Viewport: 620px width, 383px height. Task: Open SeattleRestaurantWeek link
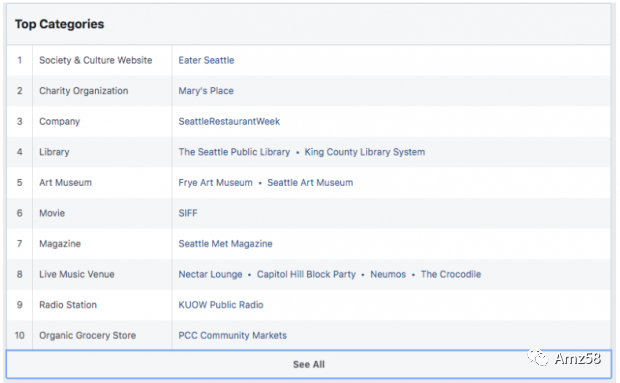(229, 121)
